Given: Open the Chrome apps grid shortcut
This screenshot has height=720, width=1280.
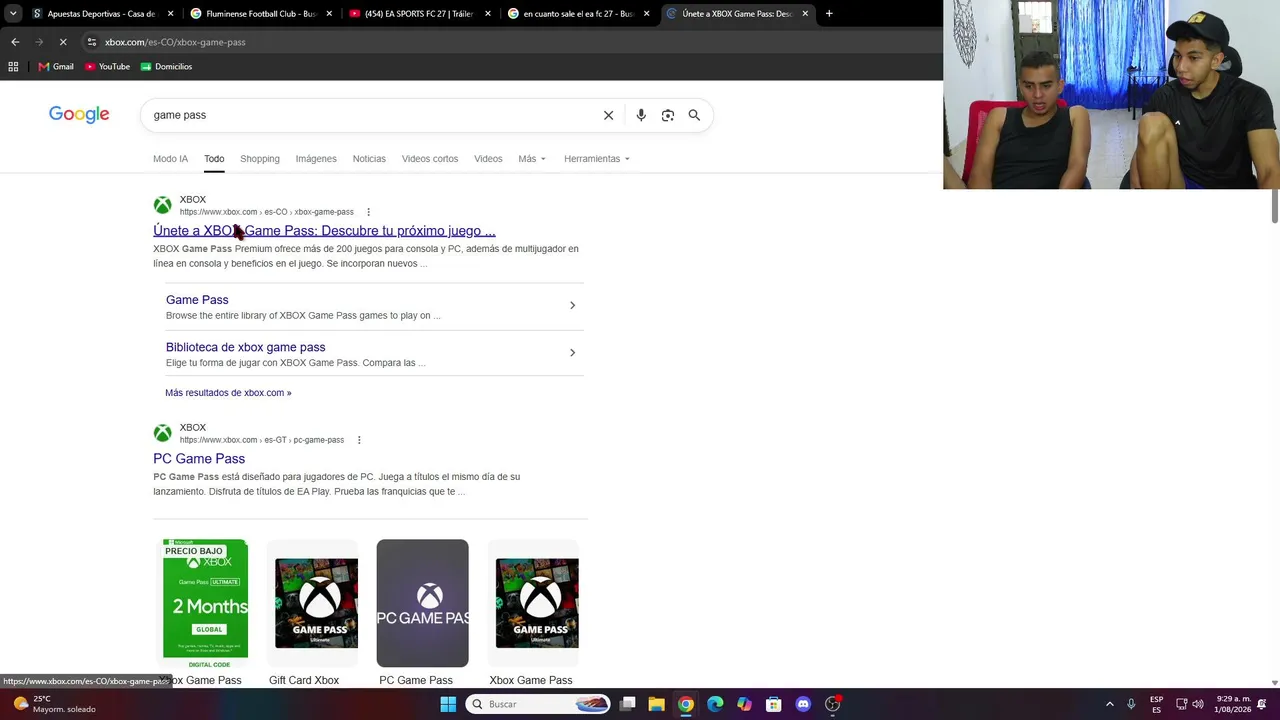Looking at the screenshot, I should pyautogui.click(x=13, y=67).
